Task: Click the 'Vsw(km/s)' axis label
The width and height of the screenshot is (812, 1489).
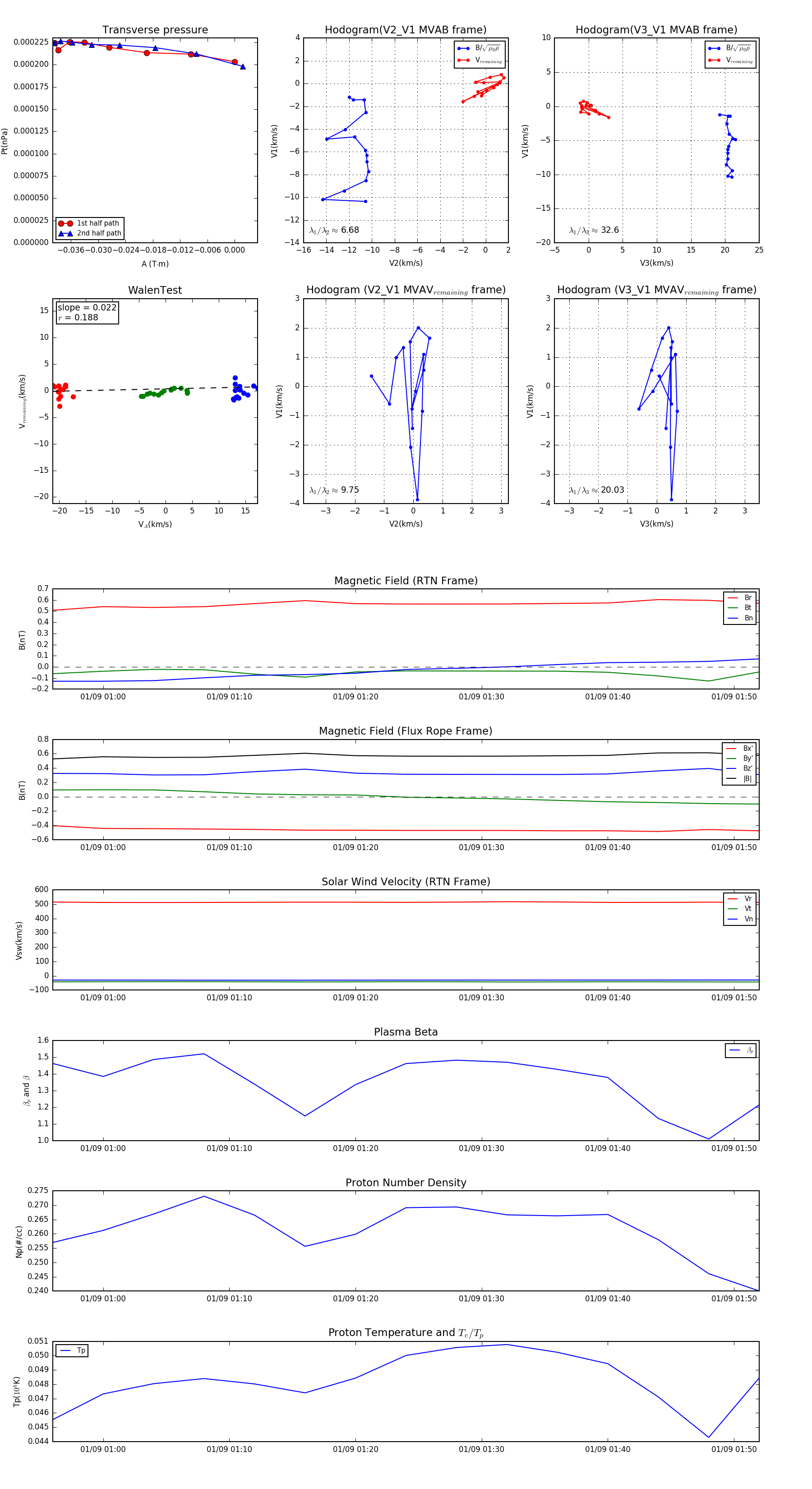Action: point(18,940)
